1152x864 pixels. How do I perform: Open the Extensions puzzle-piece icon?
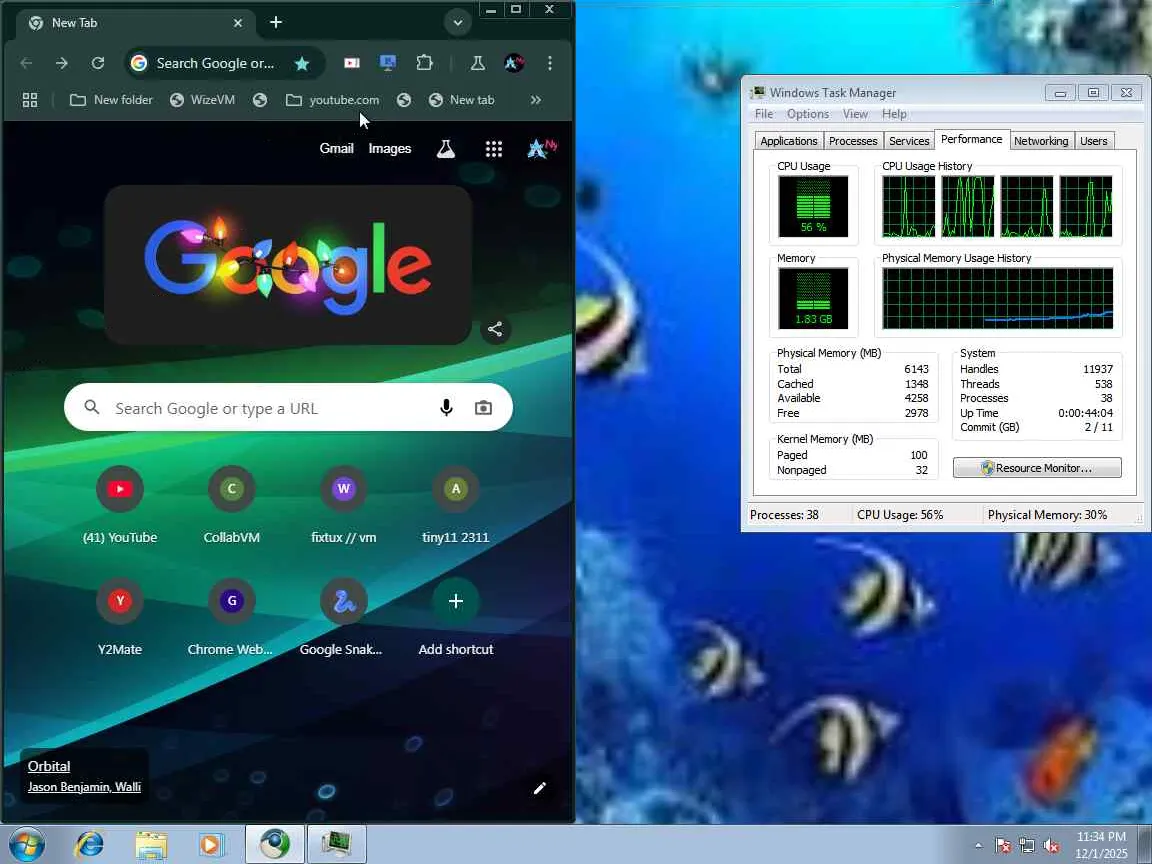click(x=424, y=63)
